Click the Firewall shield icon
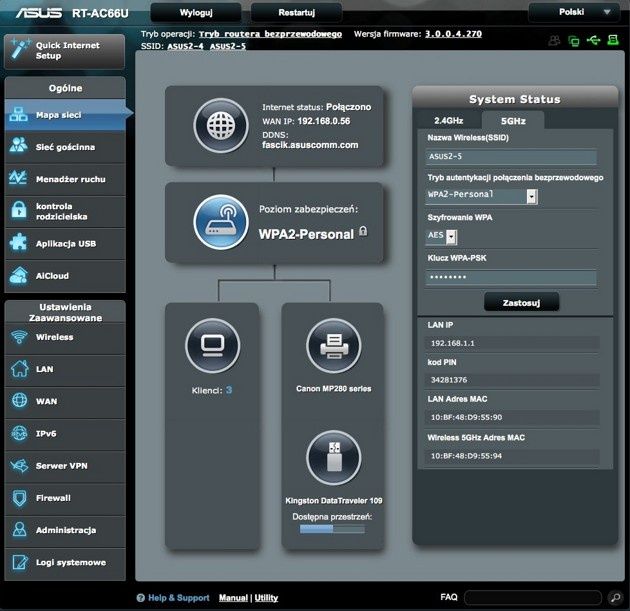The height and width of the screenshot is (611, 630). tap(19, 498)
